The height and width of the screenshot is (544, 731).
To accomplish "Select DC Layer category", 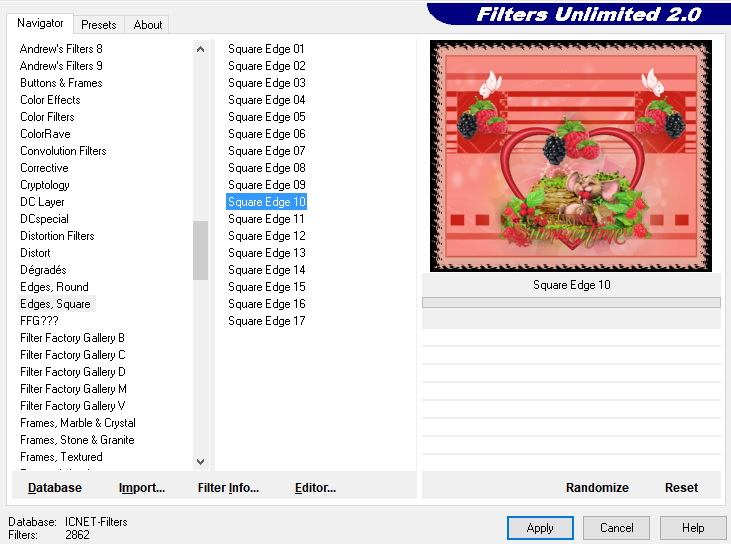I will point(42,202).
